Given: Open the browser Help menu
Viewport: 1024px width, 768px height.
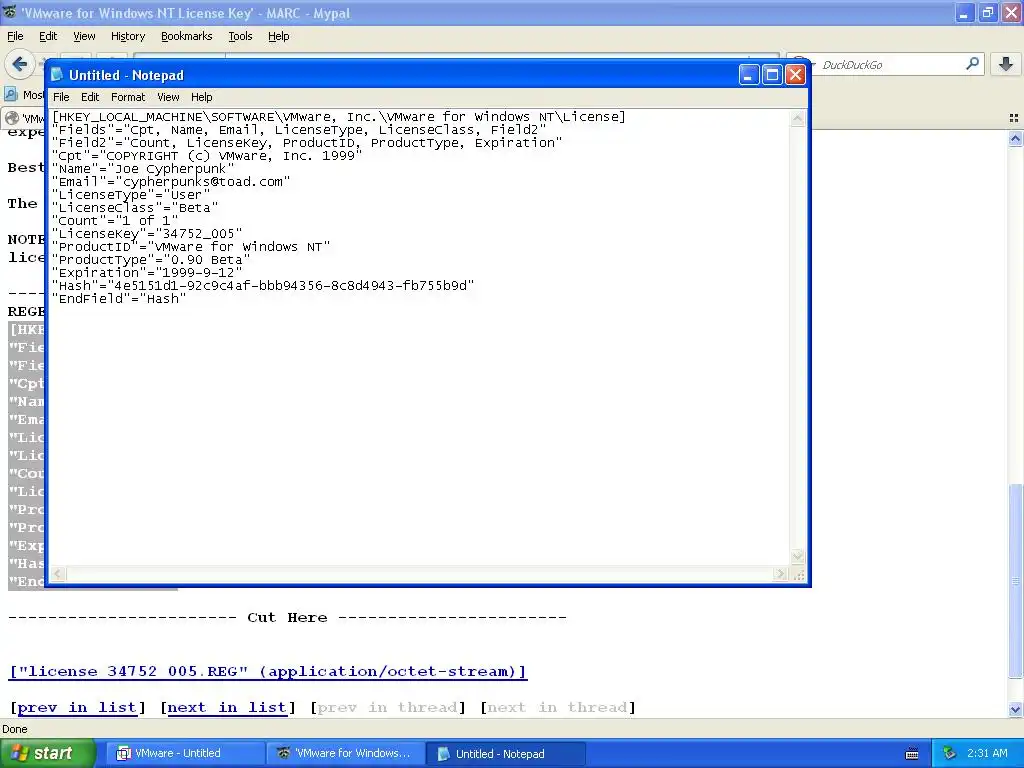Looking at the screenshot, I should (x=279, y=36).
